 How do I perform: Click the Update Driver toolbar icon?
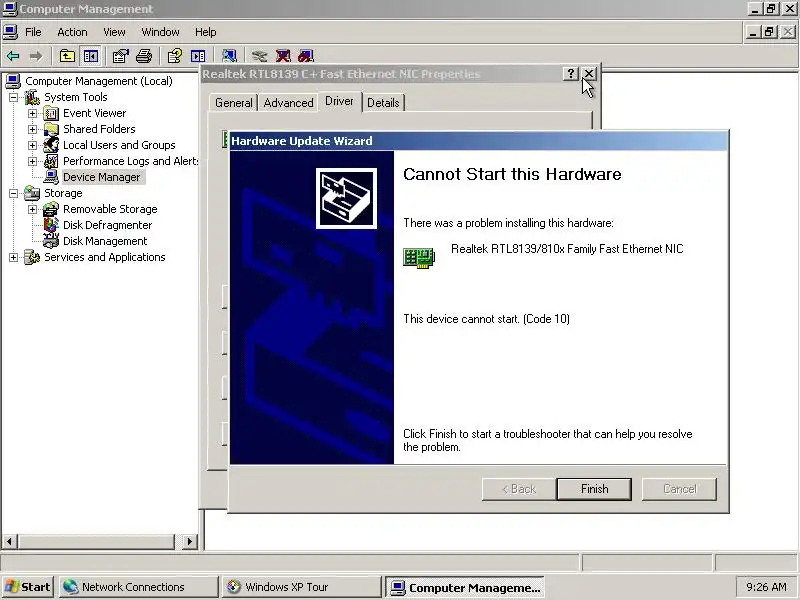point(259,56)
